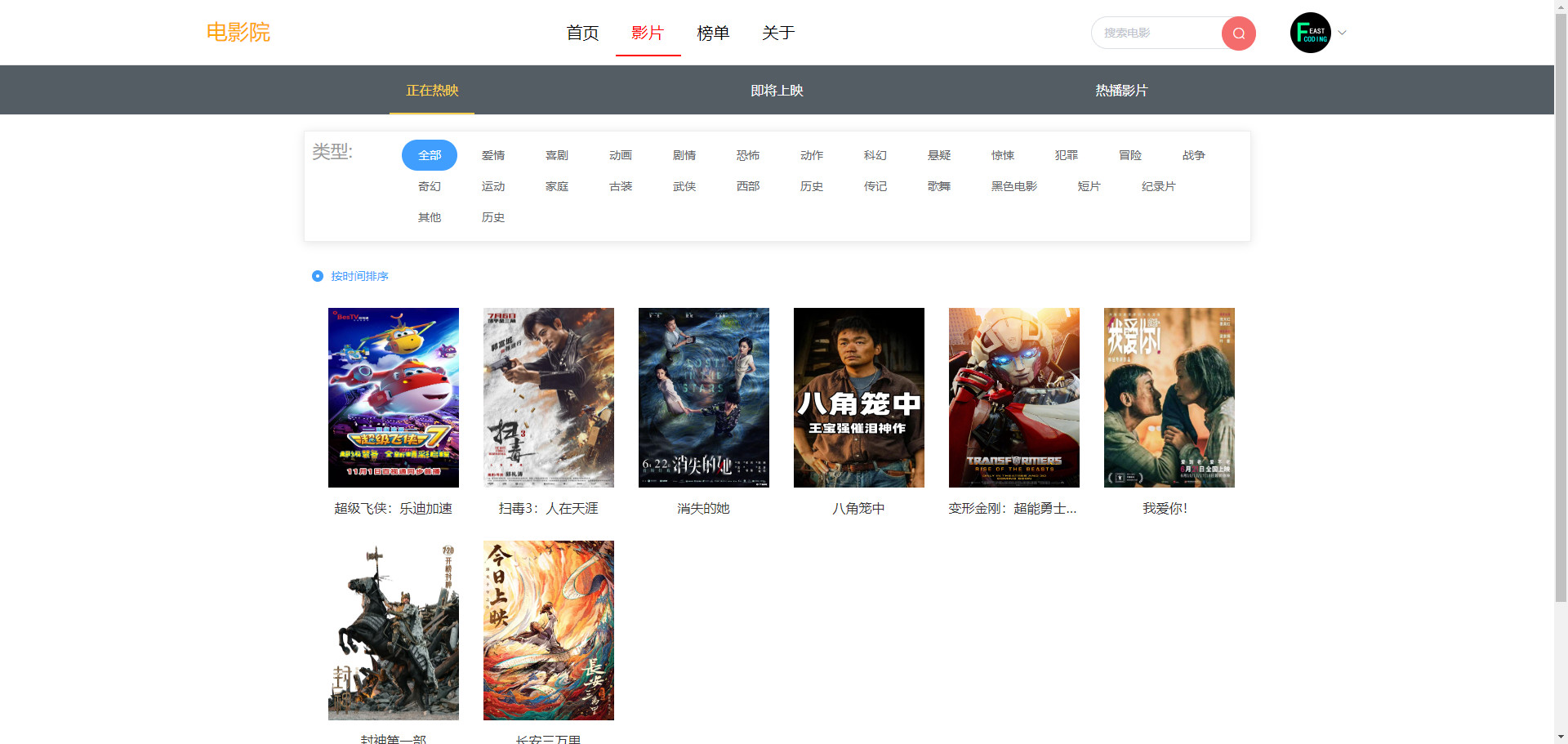Filter by 奇幻 genre

point(430,186)
